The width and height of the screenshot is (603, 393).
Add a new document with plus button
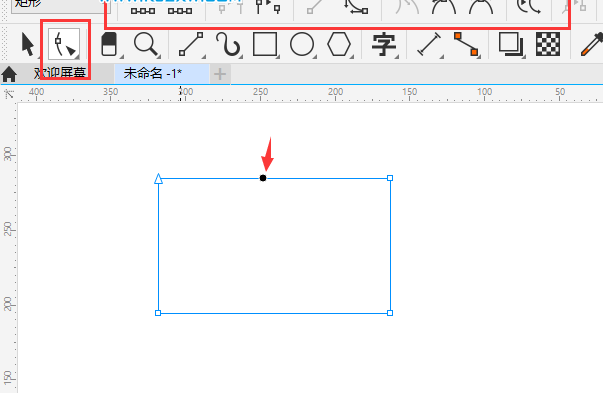[220, 74]
